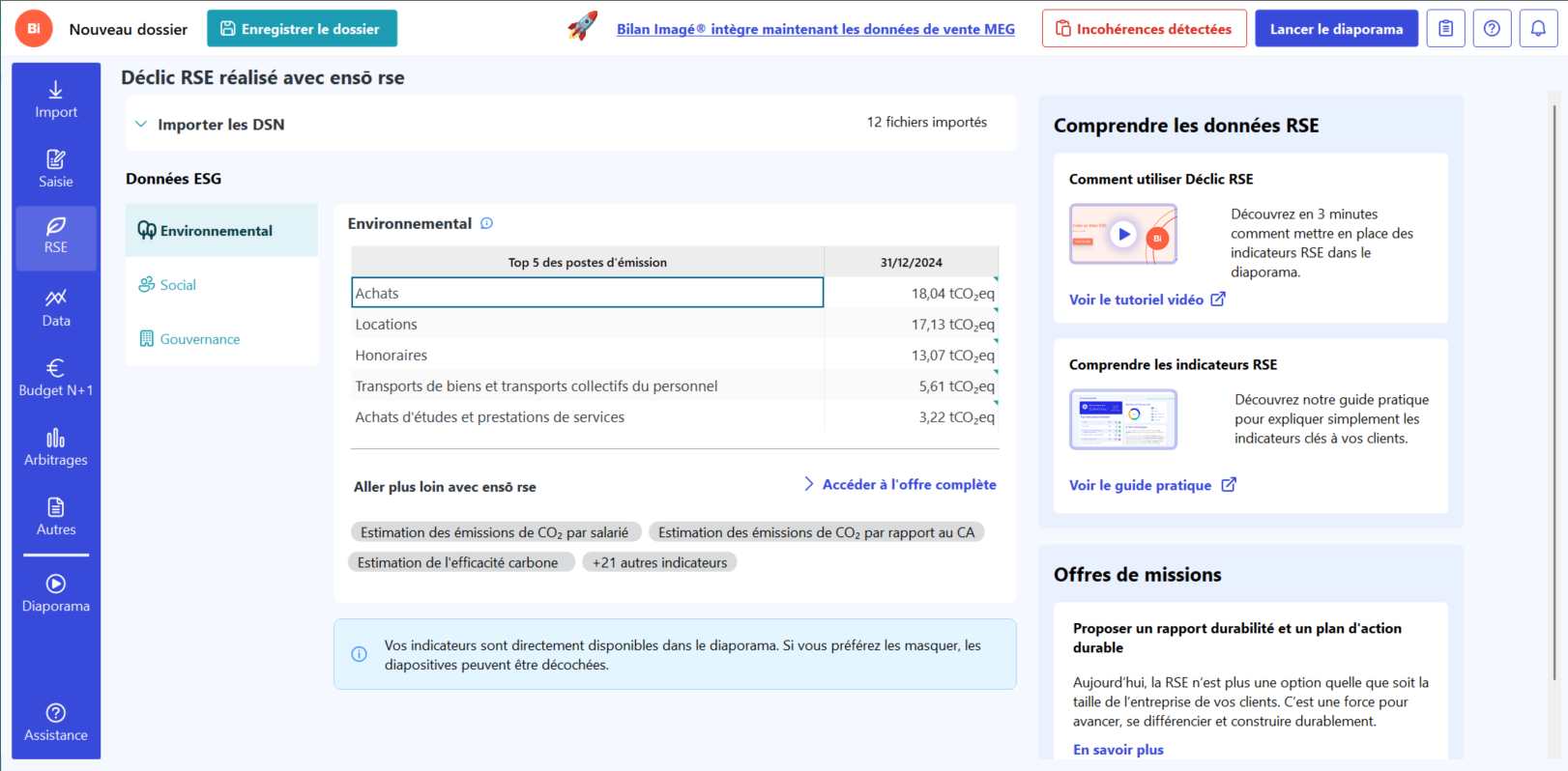Click the info icon next to Environnemental heading
The height and width of the screenshot is (771, 1568).
[487, 223]
